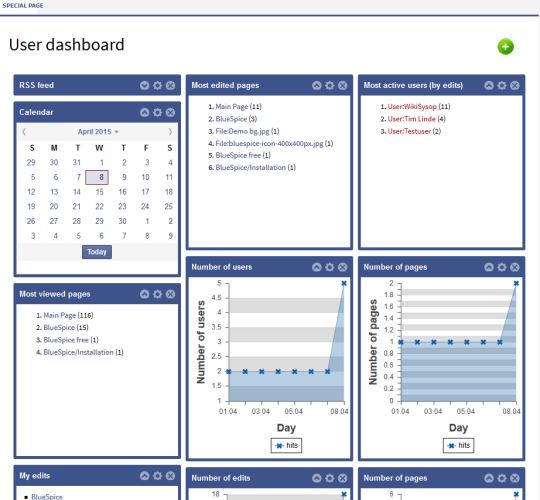Screen dimensions: 540x500
Task: Close the Number of users portlet
Action: pos(343,267)
